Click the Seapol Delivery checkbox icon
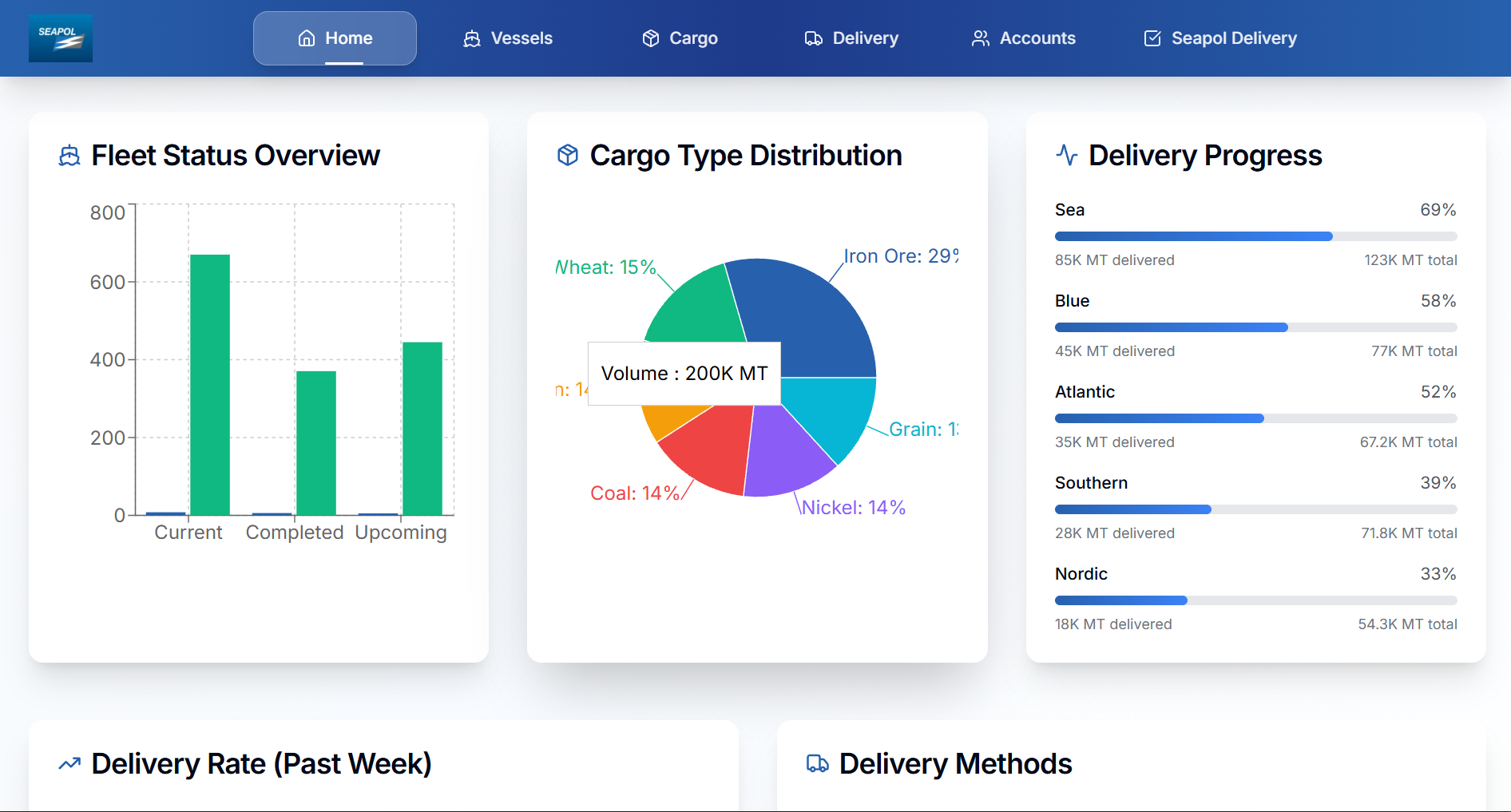Screen dimensions: 1511x812 coord(1152,38)
